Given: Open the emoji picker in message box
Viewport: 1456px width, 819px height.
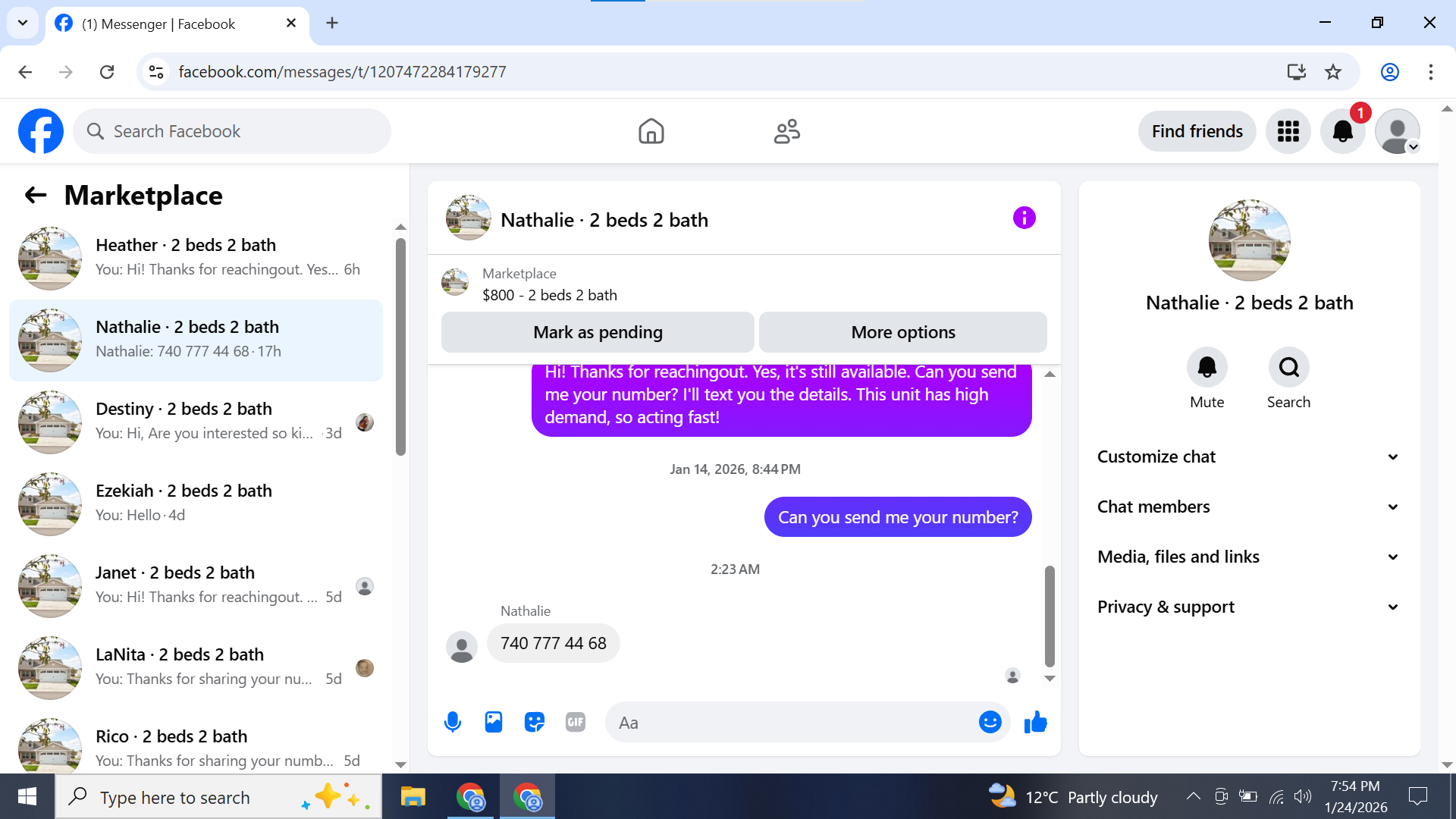Looking at the screenshot, I should point(990,722).
